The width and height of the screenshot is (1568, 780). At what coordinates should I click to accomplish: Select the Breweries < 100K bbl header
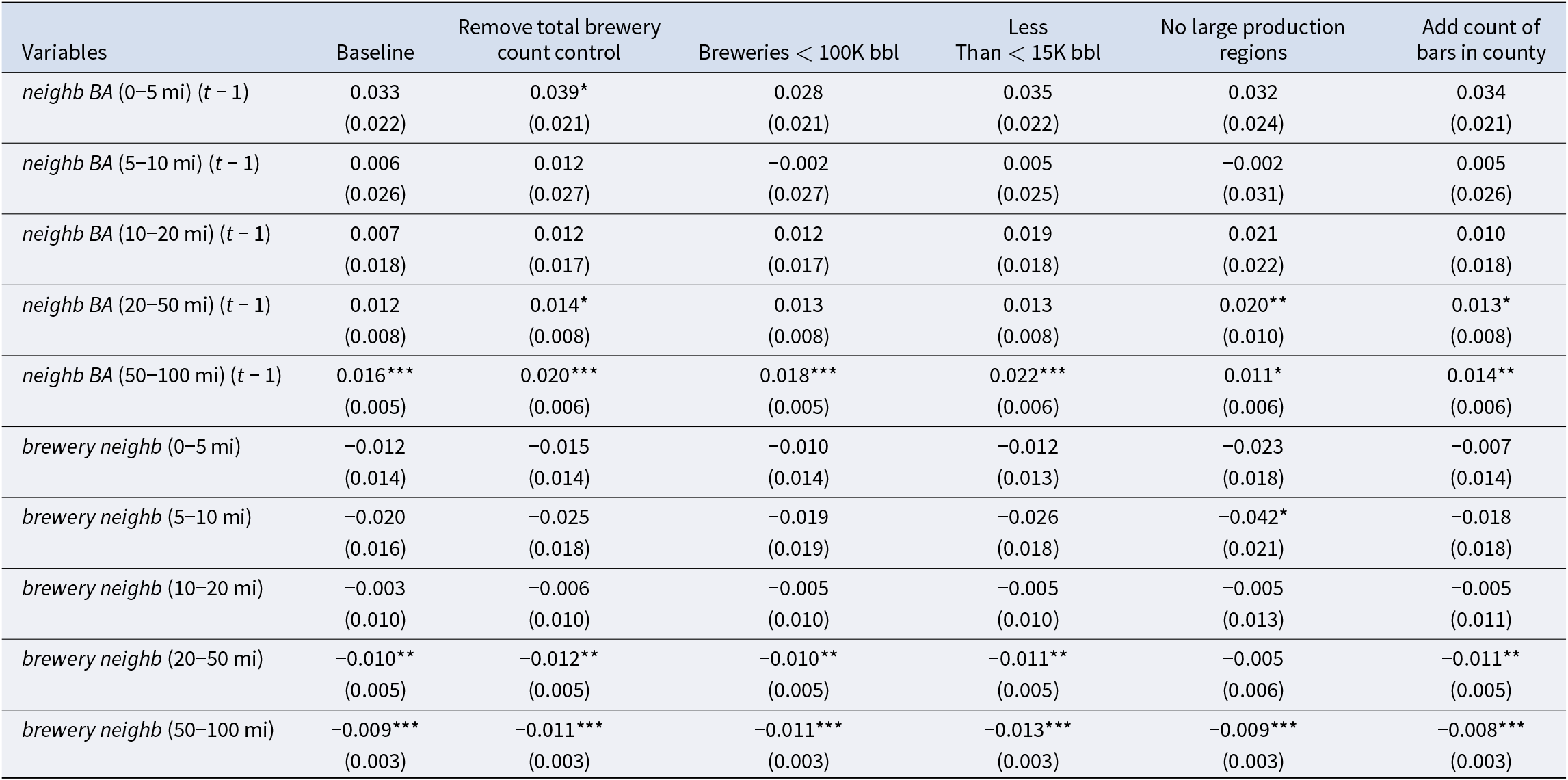(x=798, y=53)
